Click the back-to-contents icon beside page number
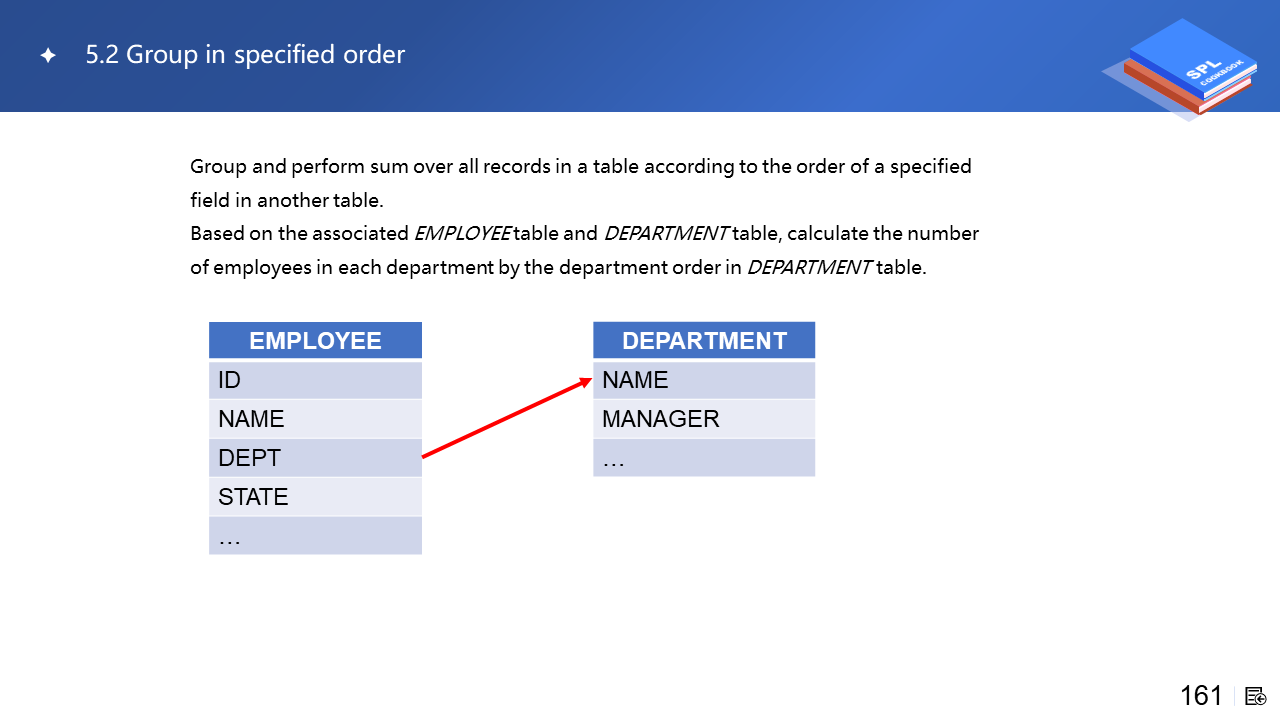1280x720 pixels. (x=1256, y=696)
